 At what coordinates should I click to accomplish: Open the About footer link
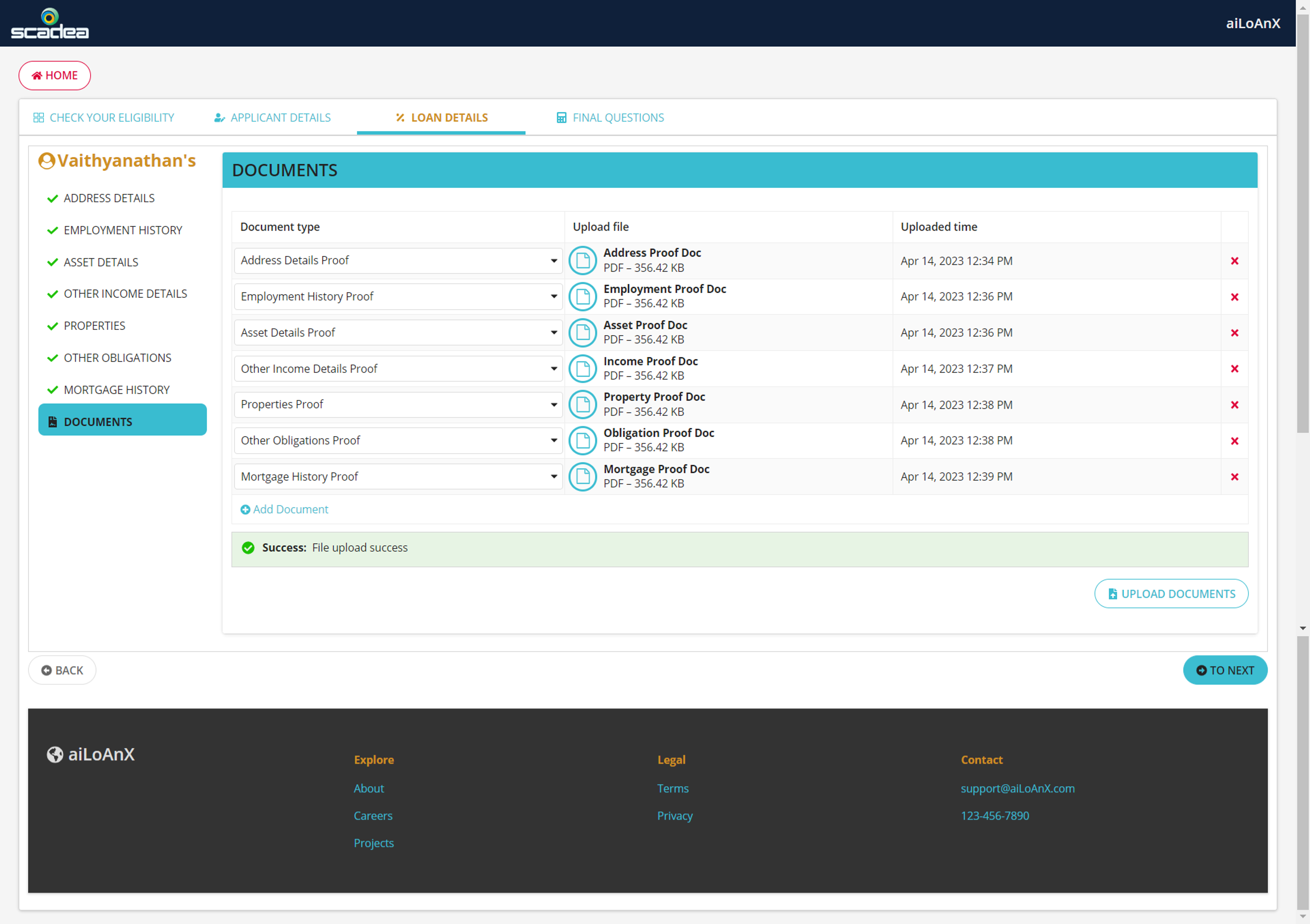point(368,789)
